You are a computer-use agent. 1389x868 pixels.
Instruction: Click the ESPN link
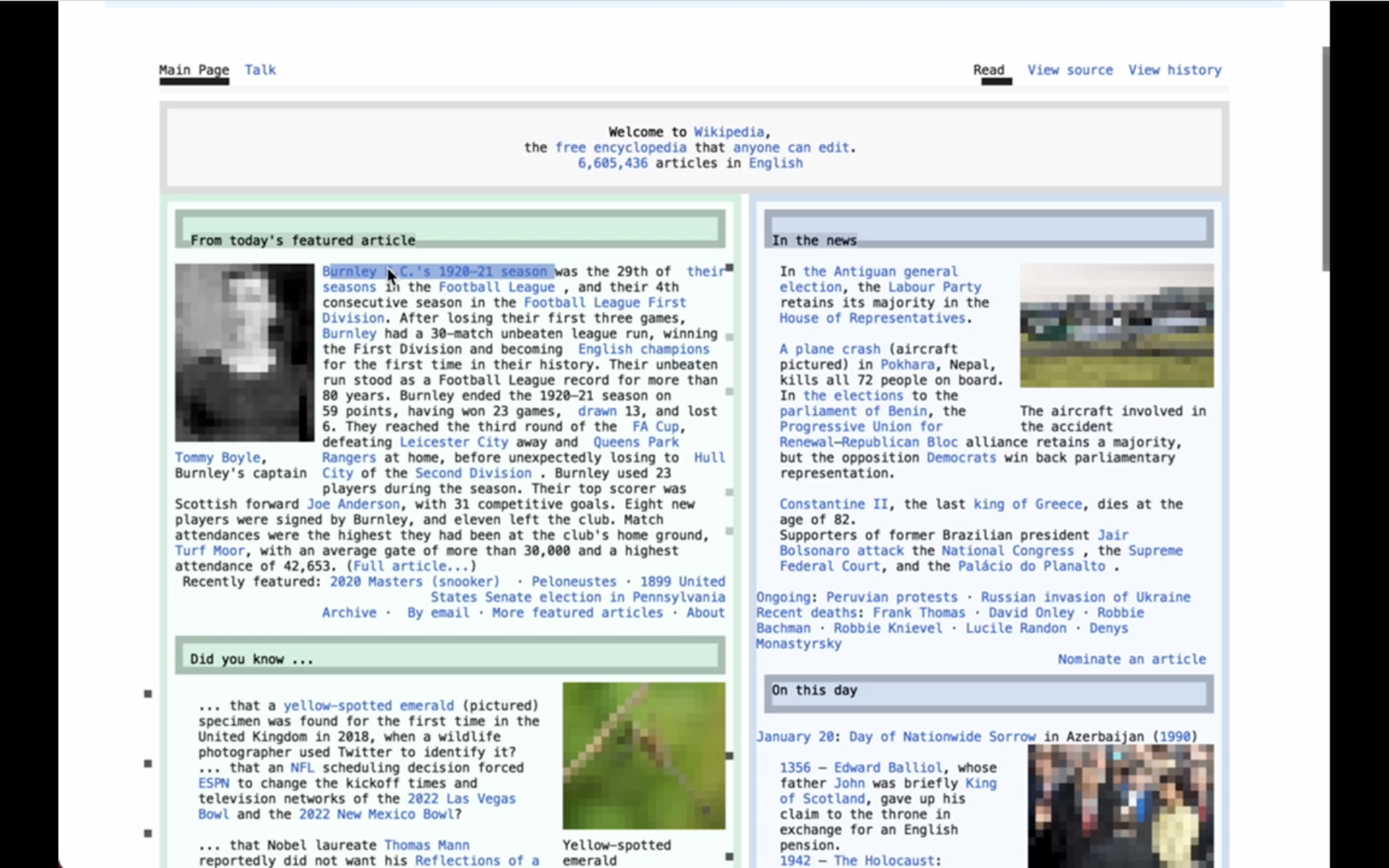tap(214, 783)
